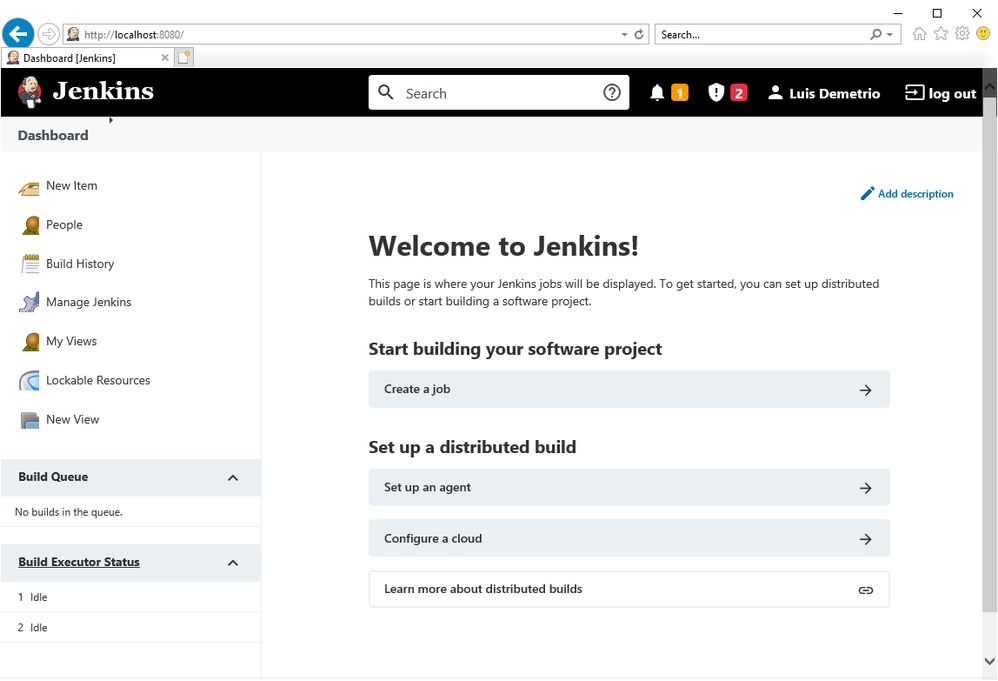Screen dimensions: 998x681
Task: Click the Lockable Resources icon
Action: [x=29, y=381]
